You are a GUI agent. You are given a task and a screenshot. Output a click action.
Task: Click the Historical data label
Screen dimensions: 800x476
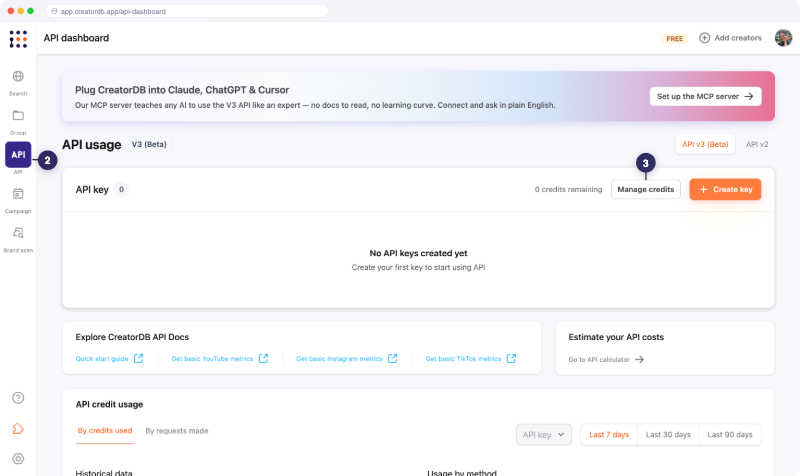click(x=104, y=473)
